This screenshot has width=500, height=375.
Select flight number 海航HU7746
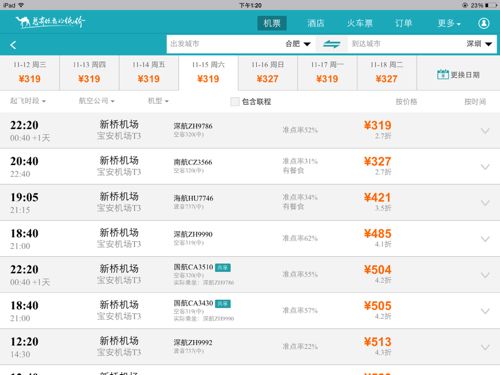coord(193,198)
